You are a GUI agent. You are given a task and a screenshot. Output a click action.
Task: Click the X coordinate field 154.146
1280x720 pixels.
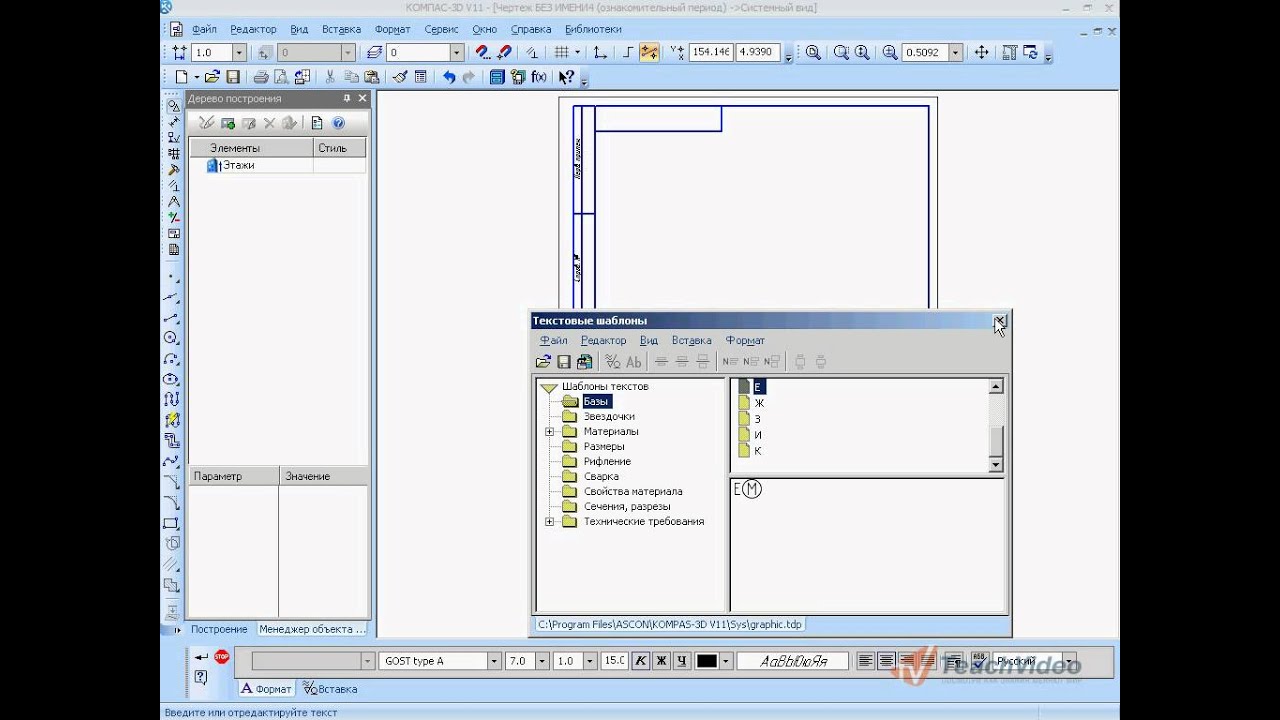(711, 52)
